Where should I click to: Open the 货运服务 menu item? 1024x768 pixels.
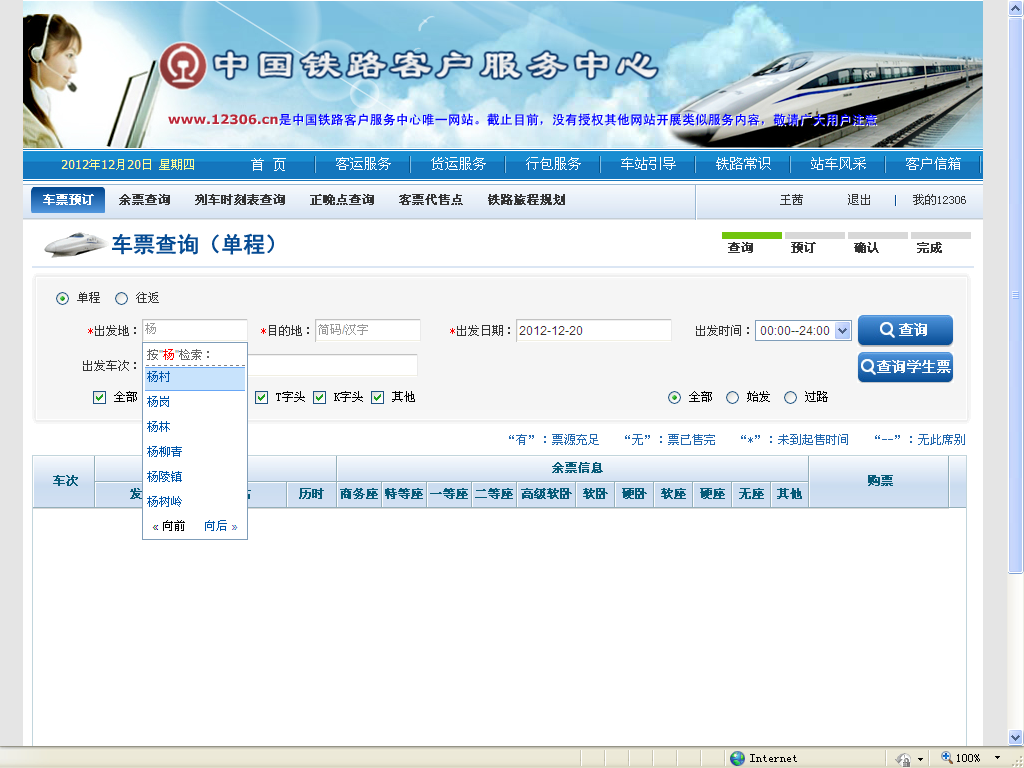(x=458, y=164)
